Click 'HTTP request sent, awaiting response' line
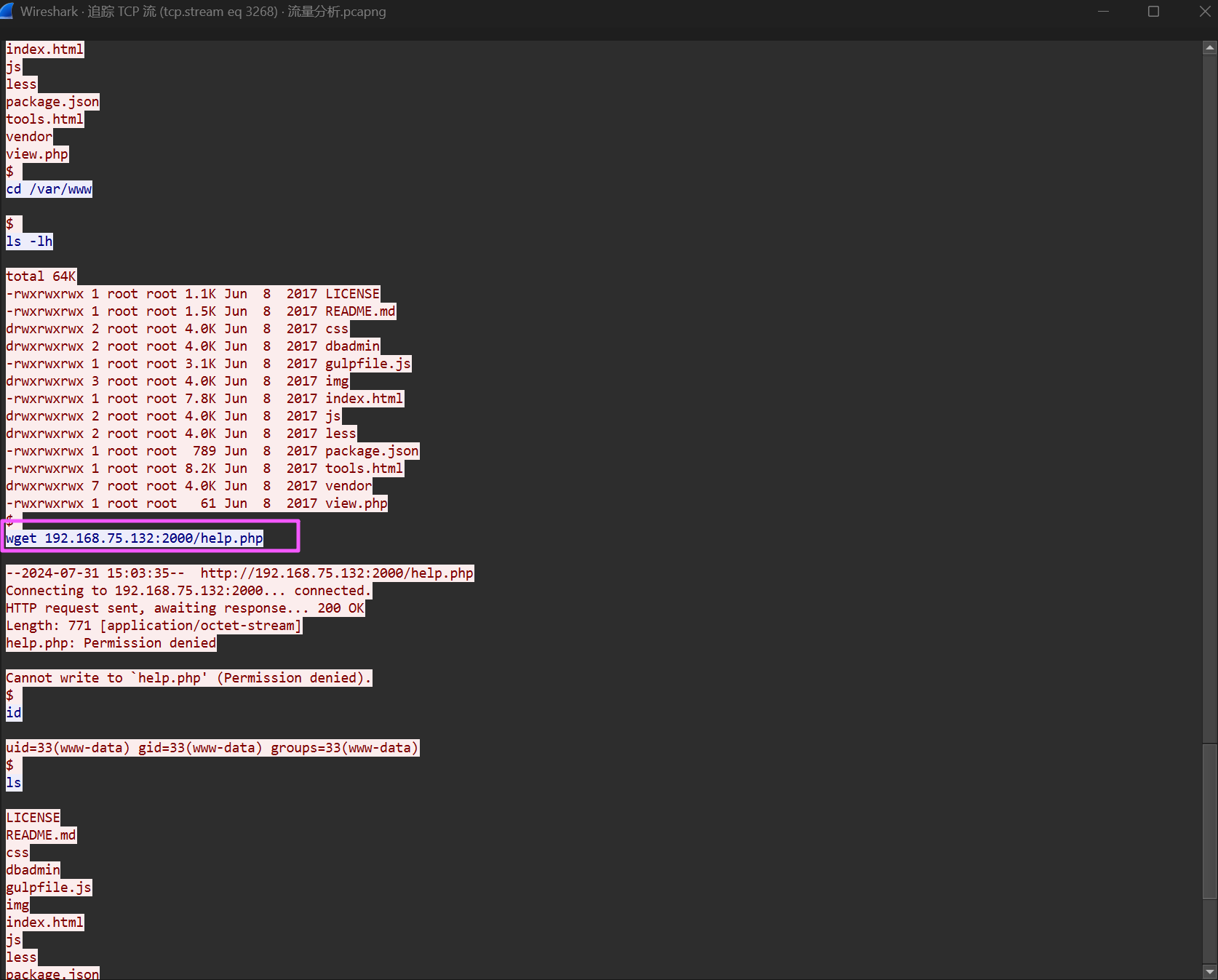This screenshot has height=980, width=1218. coord(186,608)
